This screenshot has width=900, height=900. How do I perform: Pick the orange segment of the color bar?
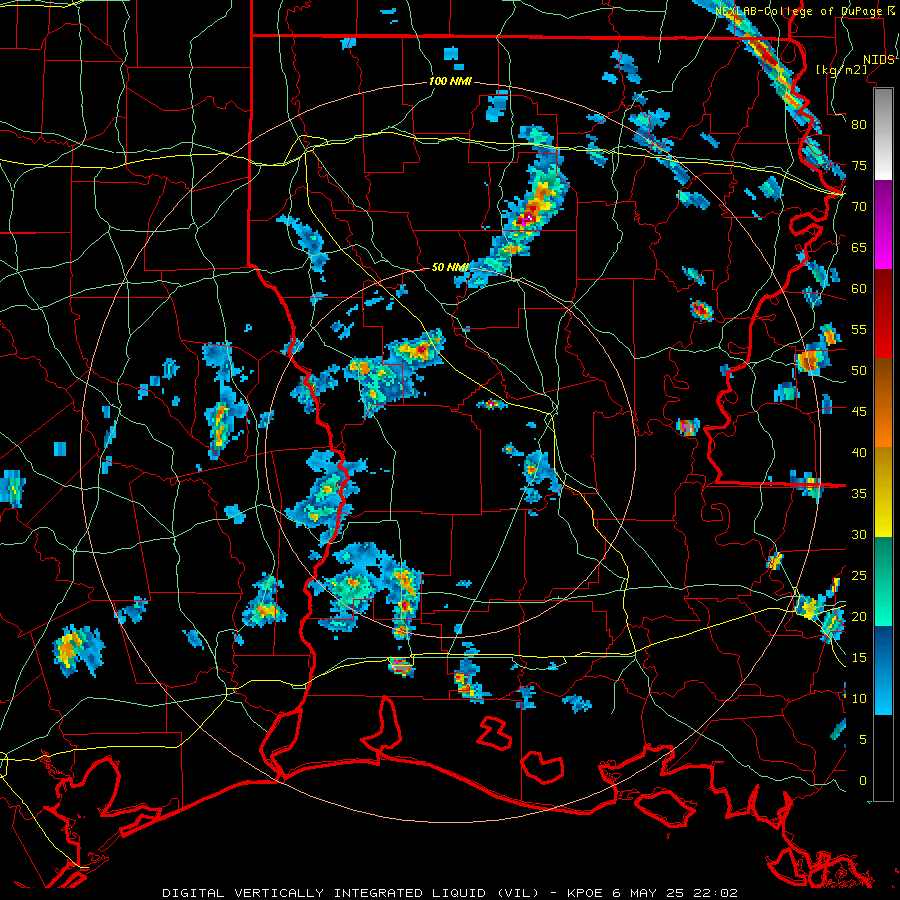pos(883,403)
